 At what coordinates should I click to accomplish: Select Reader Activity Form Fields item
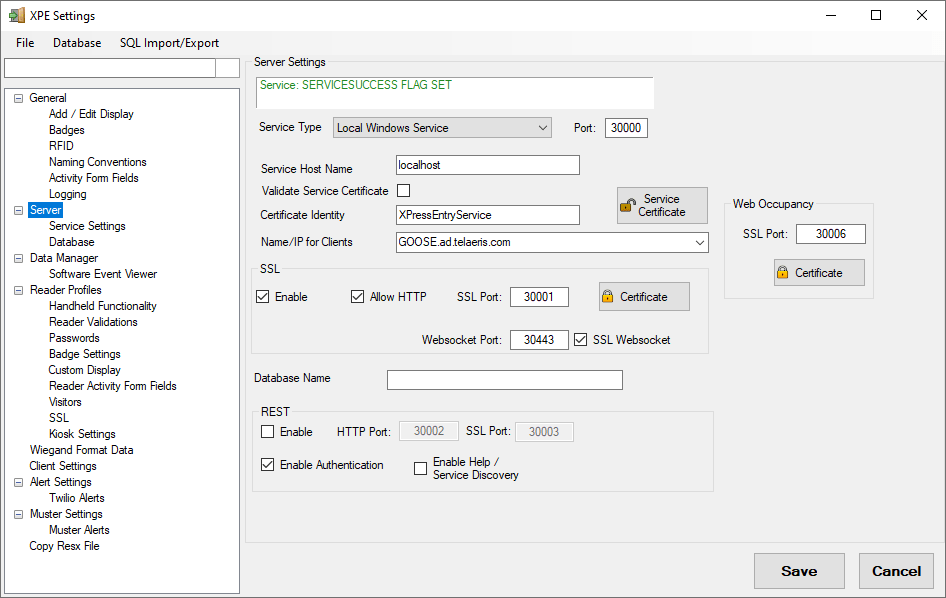point(113,386)
